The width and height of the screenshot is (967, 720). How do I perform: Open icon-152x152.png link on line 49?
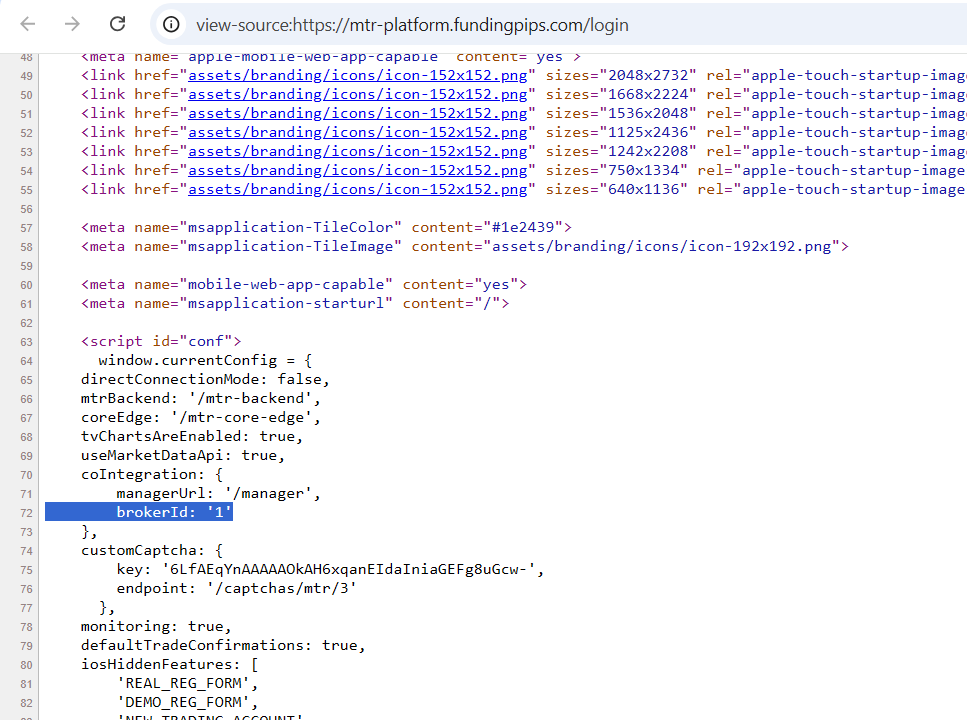[358, 75]
